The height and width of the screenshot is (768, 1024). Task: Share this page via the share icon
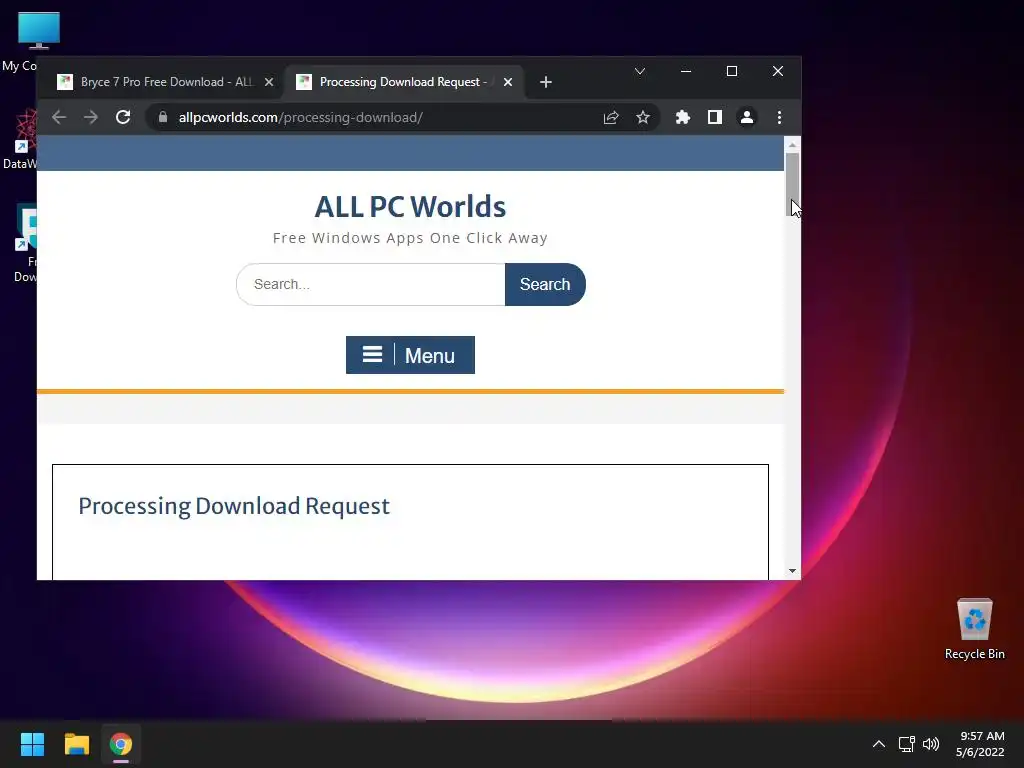(611, 117)
